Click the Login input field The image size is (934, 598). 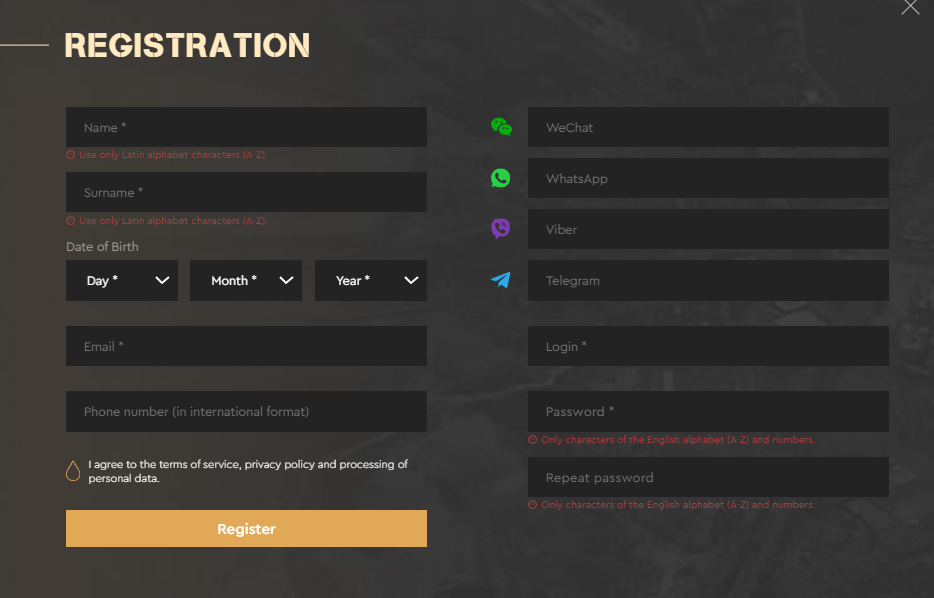(x=708, y=346)
